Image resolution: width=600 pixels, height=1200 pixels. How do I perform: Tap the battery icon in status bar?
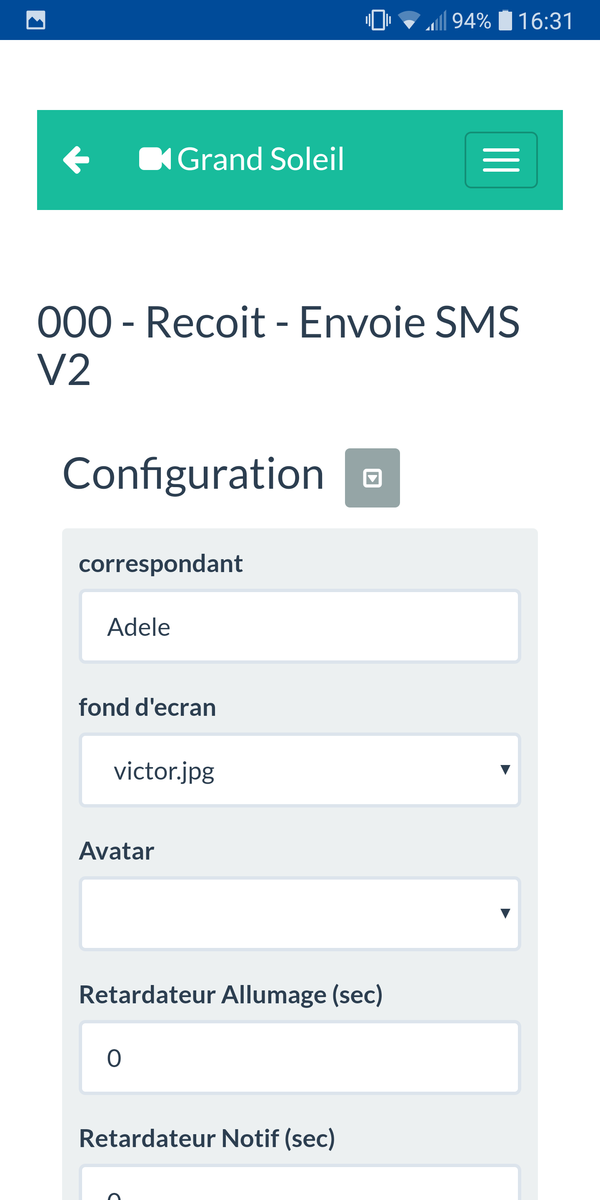[x=505, y=20]
